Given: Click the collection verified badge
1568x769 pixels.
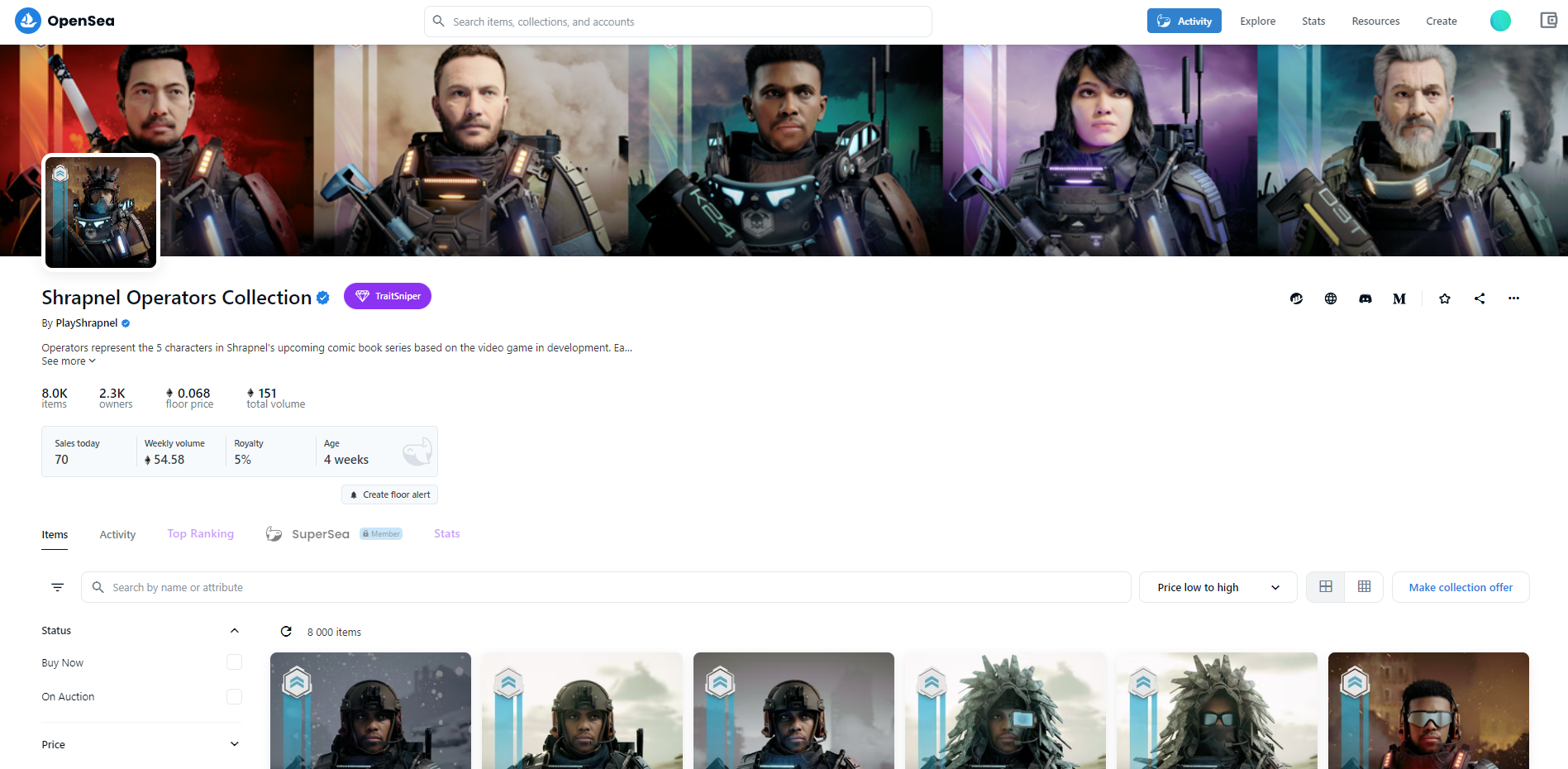Looking at the screenshot, I should pos(323,298).
